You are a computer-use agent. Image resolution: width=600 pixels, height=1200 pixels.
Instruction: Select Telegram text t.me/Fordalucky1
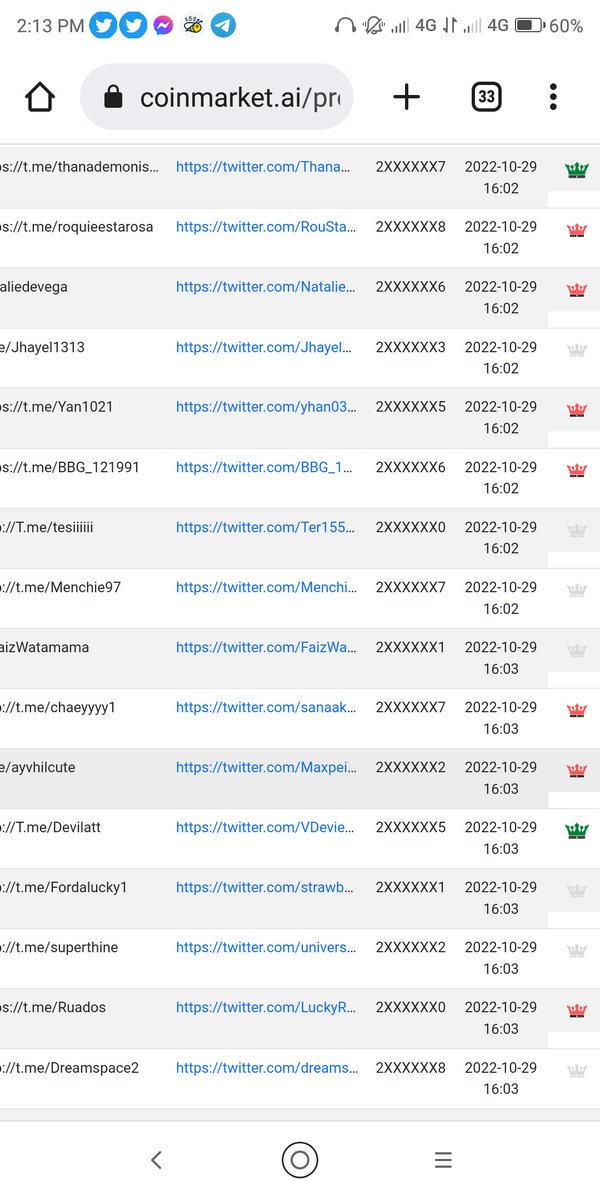[71, 887]
